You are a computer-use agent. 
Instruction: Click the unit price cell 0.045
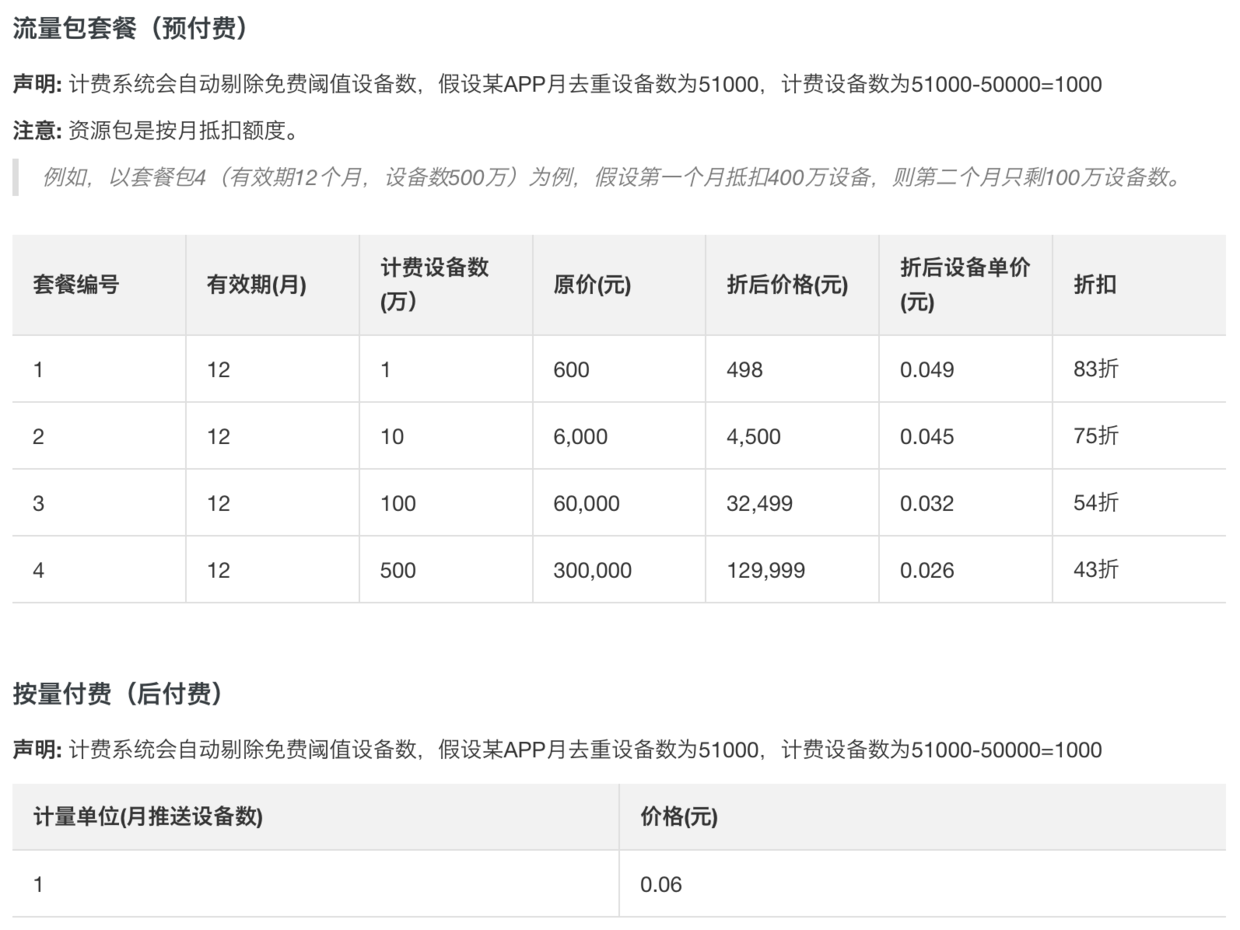click(966, 436)
